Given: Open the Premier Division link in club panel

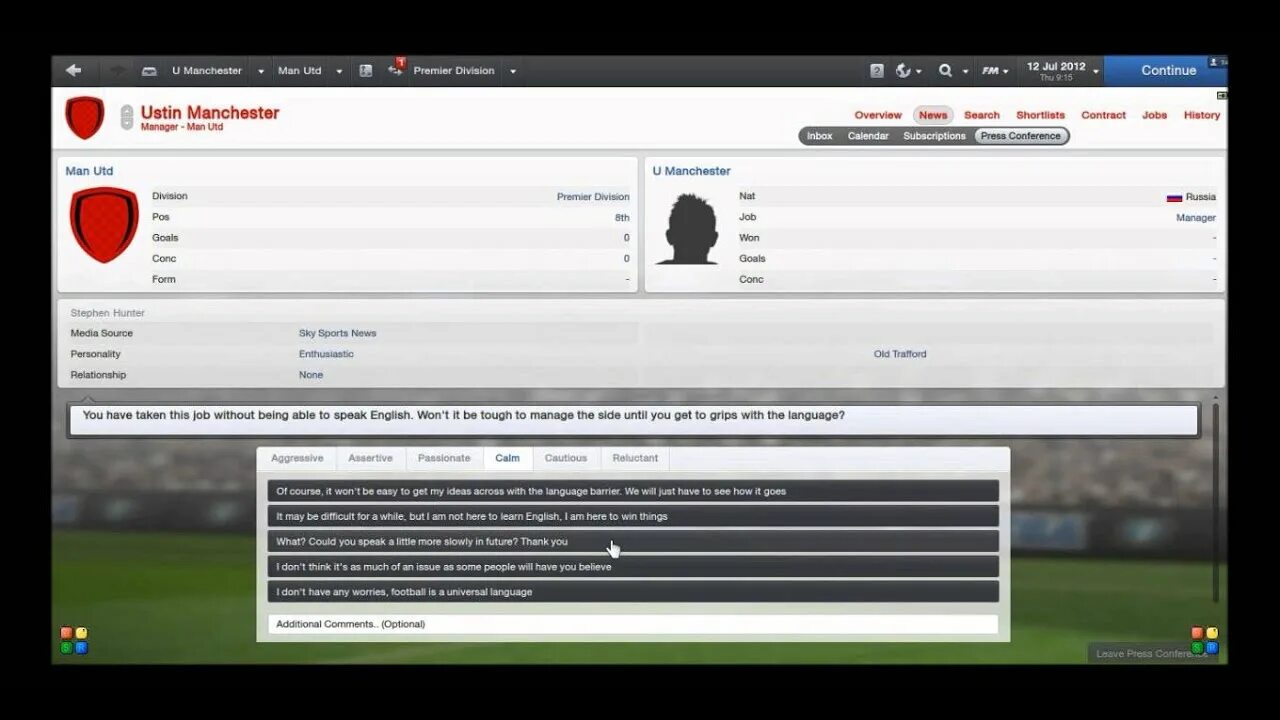Looking at the screenshot, I should [x=593, y=197].
